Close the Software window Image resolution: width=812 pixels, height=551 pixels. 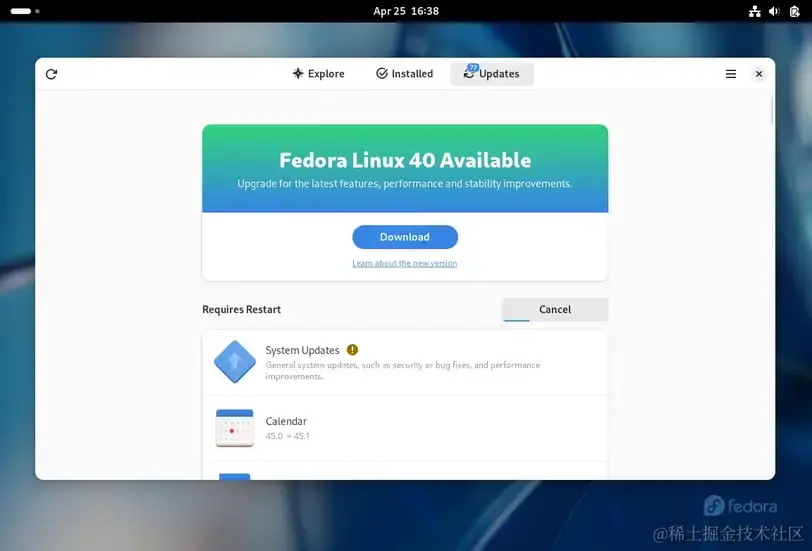coord(759,74)
